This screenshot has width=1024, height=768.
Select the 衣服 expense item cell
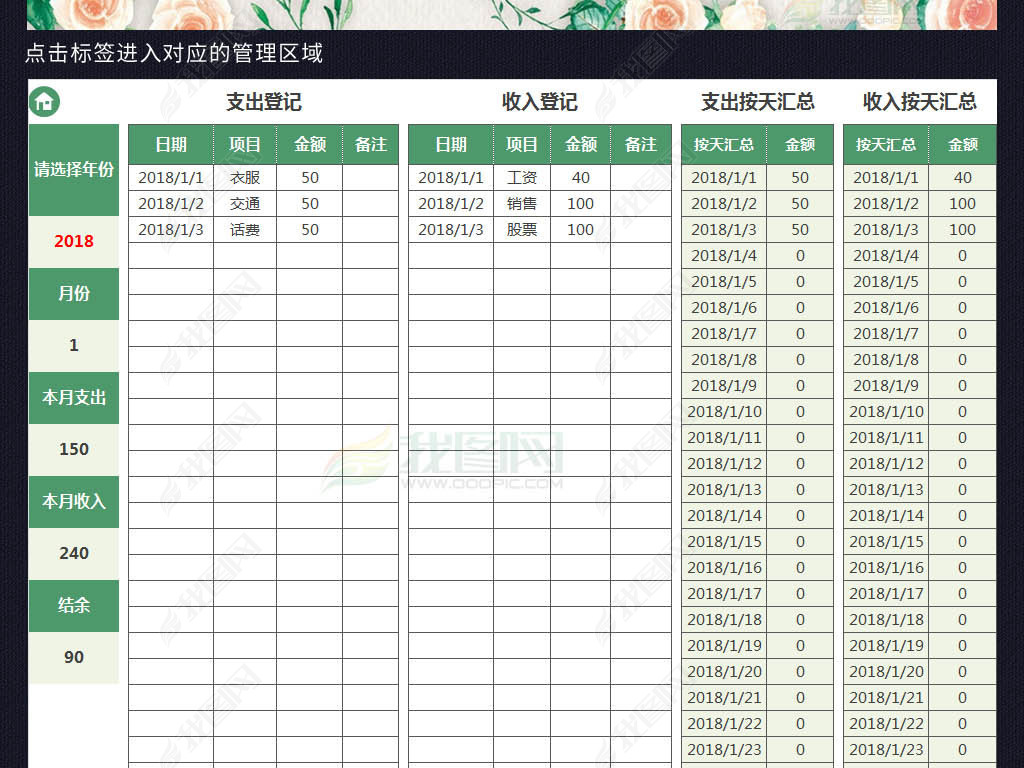(x=245, y=178)
